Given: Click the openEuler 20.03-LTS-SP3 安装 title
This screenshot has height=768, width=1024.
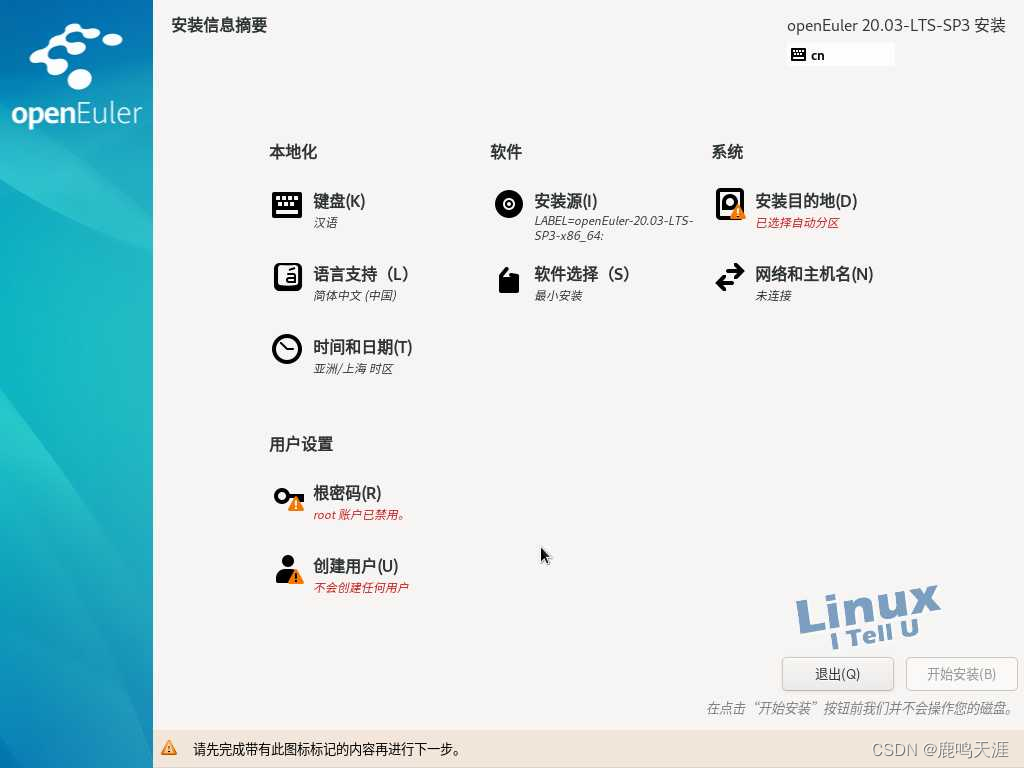Looking at the screenshot, I should click(896, 25).
